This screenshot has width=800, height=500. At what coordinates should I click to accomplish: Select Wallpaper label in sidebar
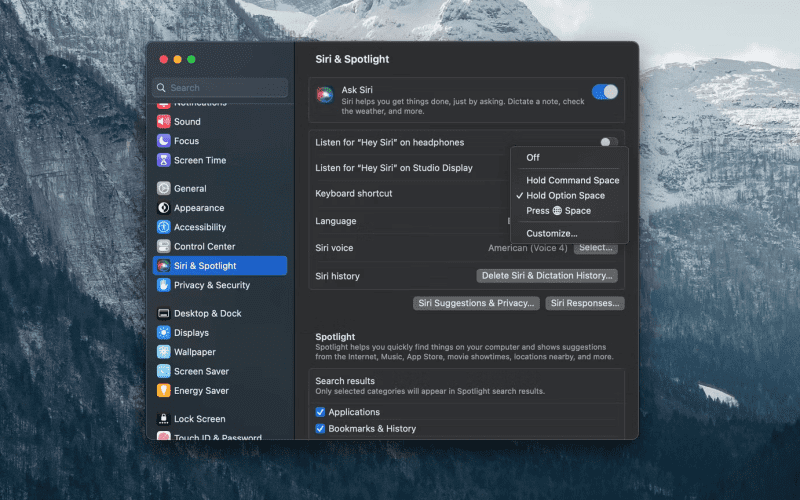tap(195, 352)
